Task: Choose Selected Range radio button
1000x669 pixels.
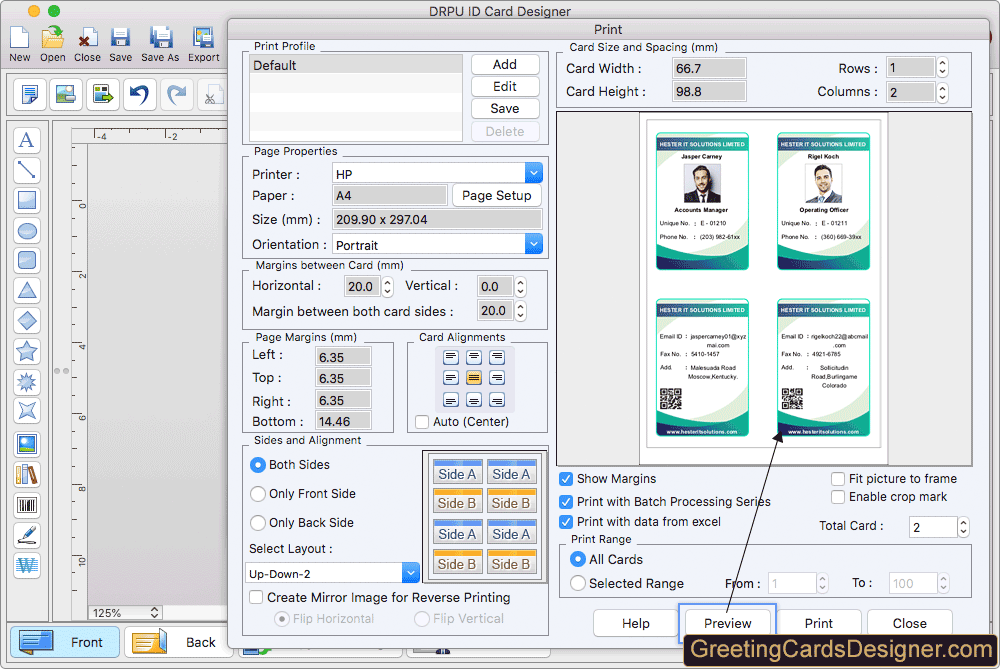Action: [x=578, y=583]
